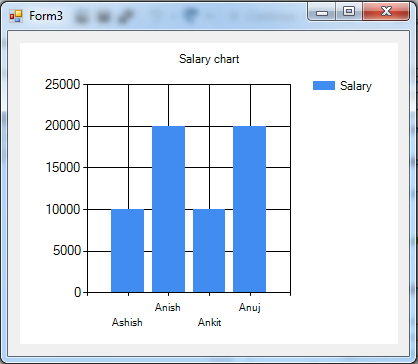
Task: Select the Ashish salary bar
Action: pyautogui.click(x=127, y=251)
